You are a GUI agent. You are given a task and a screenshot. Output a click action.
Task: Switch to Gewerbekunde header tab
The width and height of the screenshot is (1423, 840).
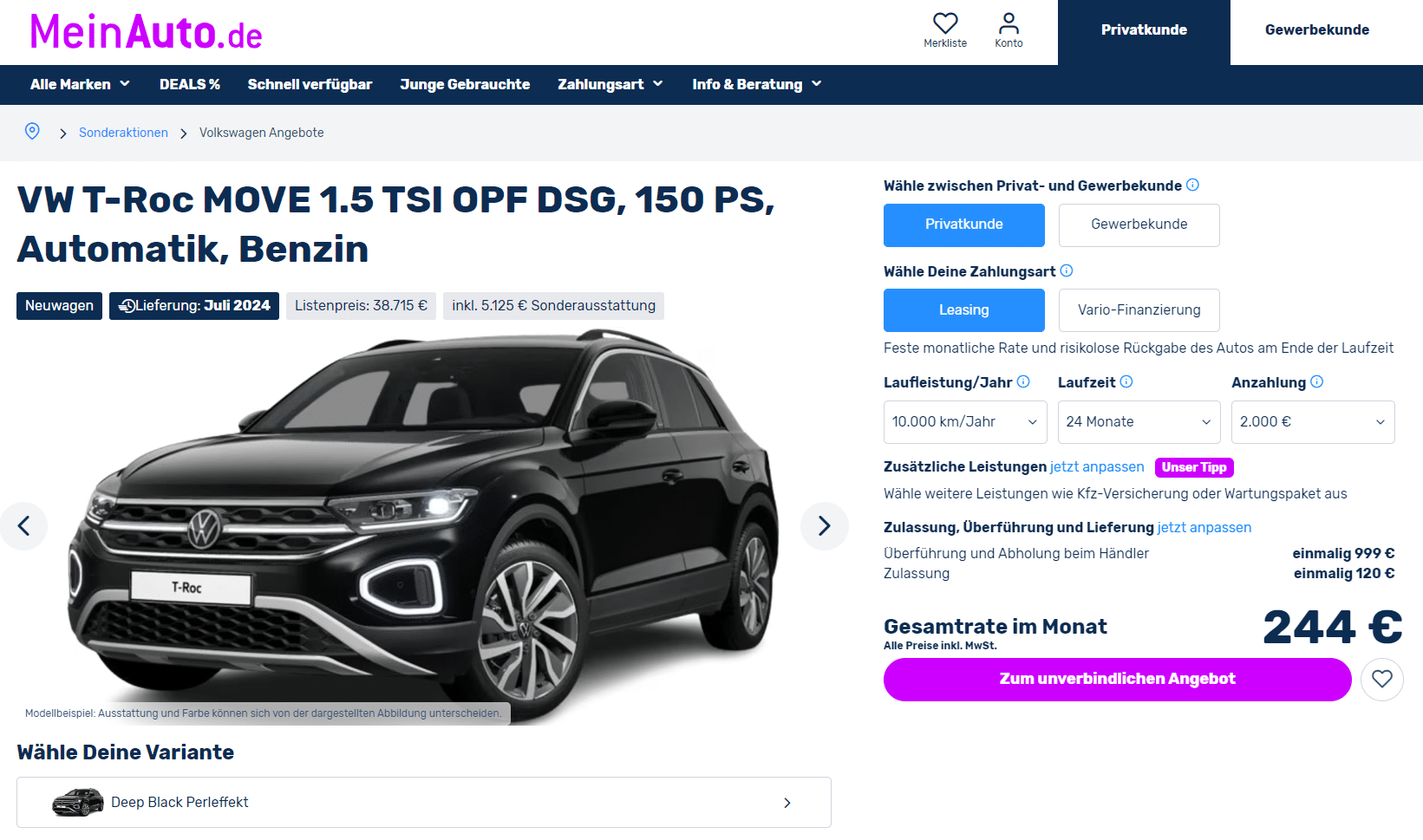(1317, 32)
